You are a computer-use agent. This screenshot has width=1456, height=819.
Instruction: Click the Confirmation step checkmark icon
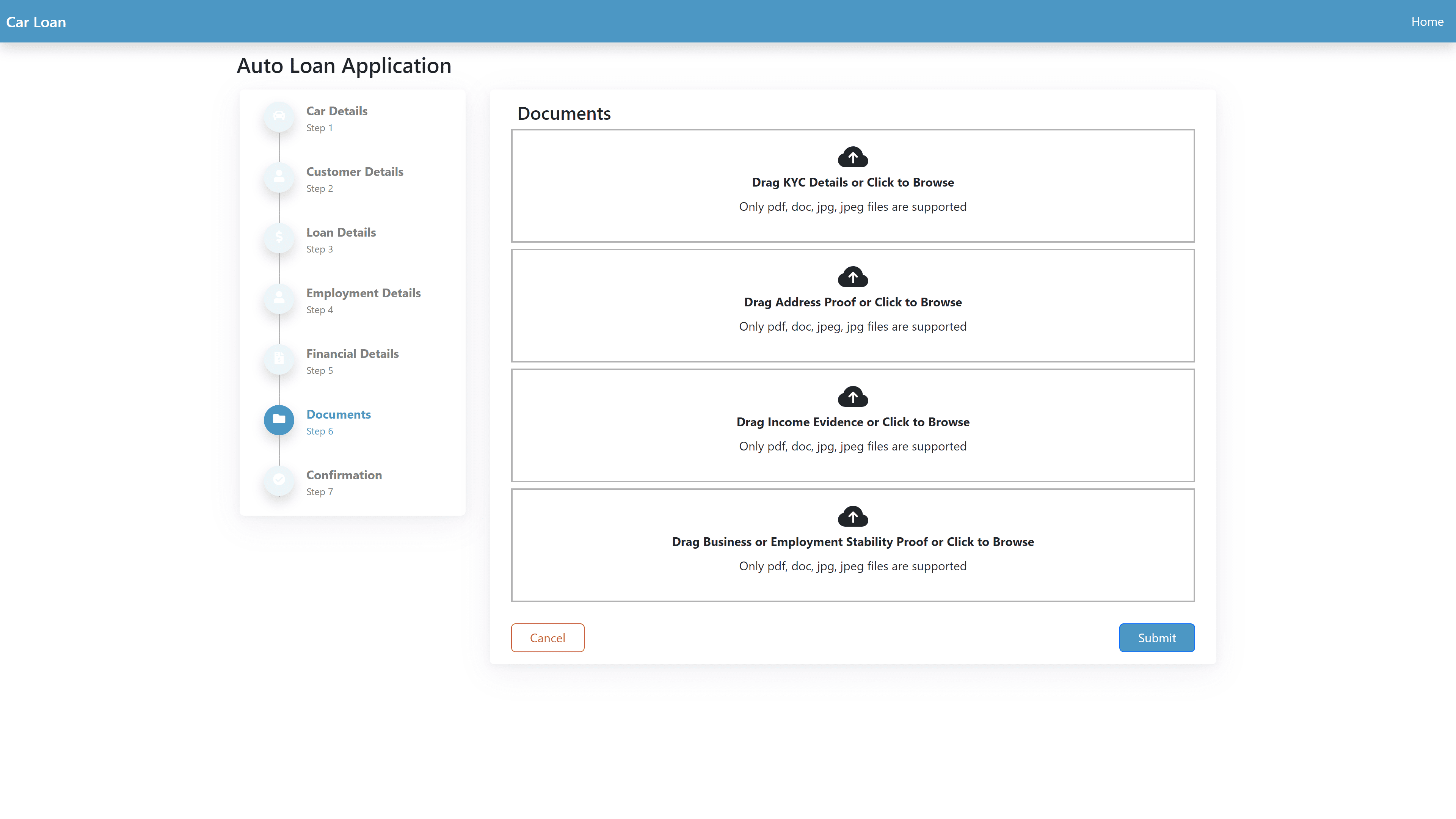tap(279, 480)
